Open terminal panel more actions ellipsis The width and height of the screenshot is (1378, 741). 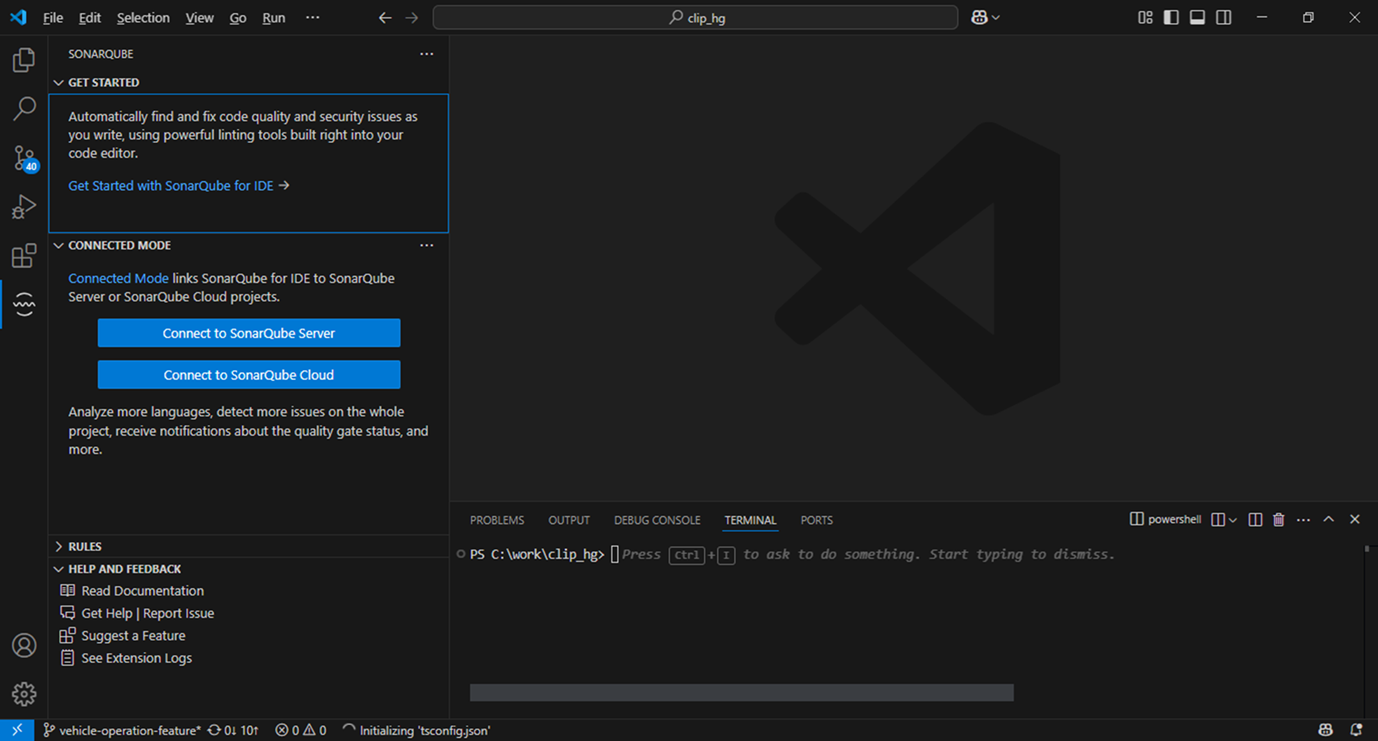coord(1303,520)
